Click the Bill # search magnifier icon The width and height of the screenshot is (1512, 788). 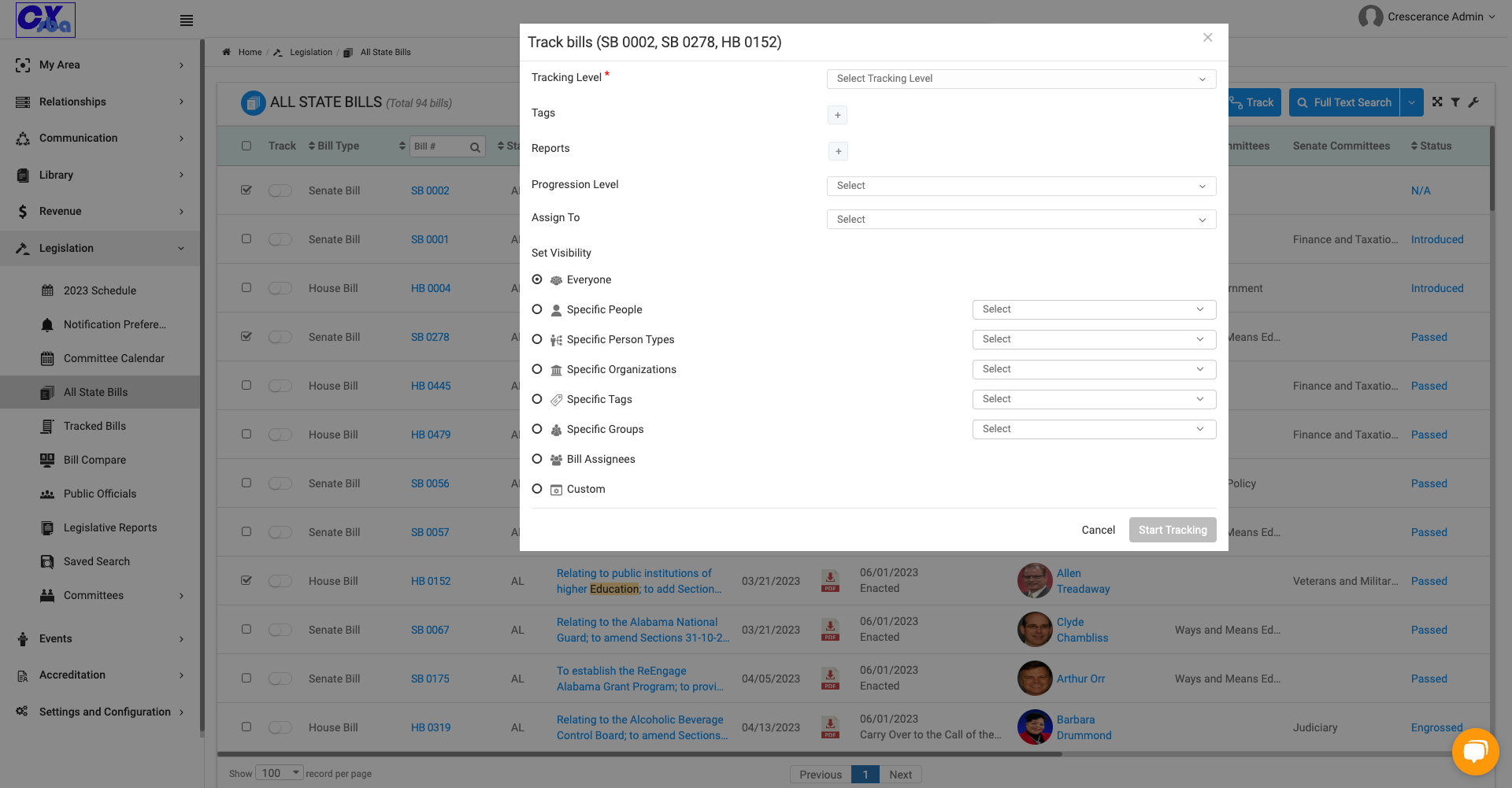click(x=475, y=147)
